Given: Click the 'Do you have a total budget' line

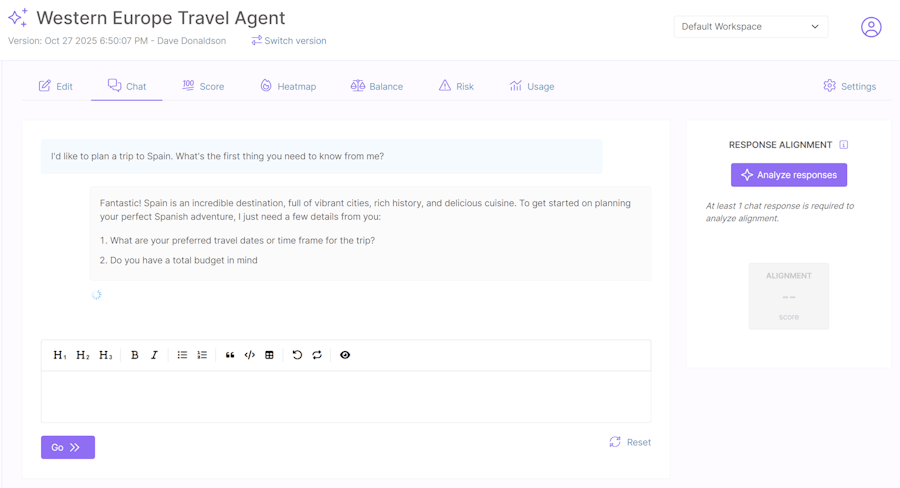Looking at the screenshot, I should click(x=179, y=260).
